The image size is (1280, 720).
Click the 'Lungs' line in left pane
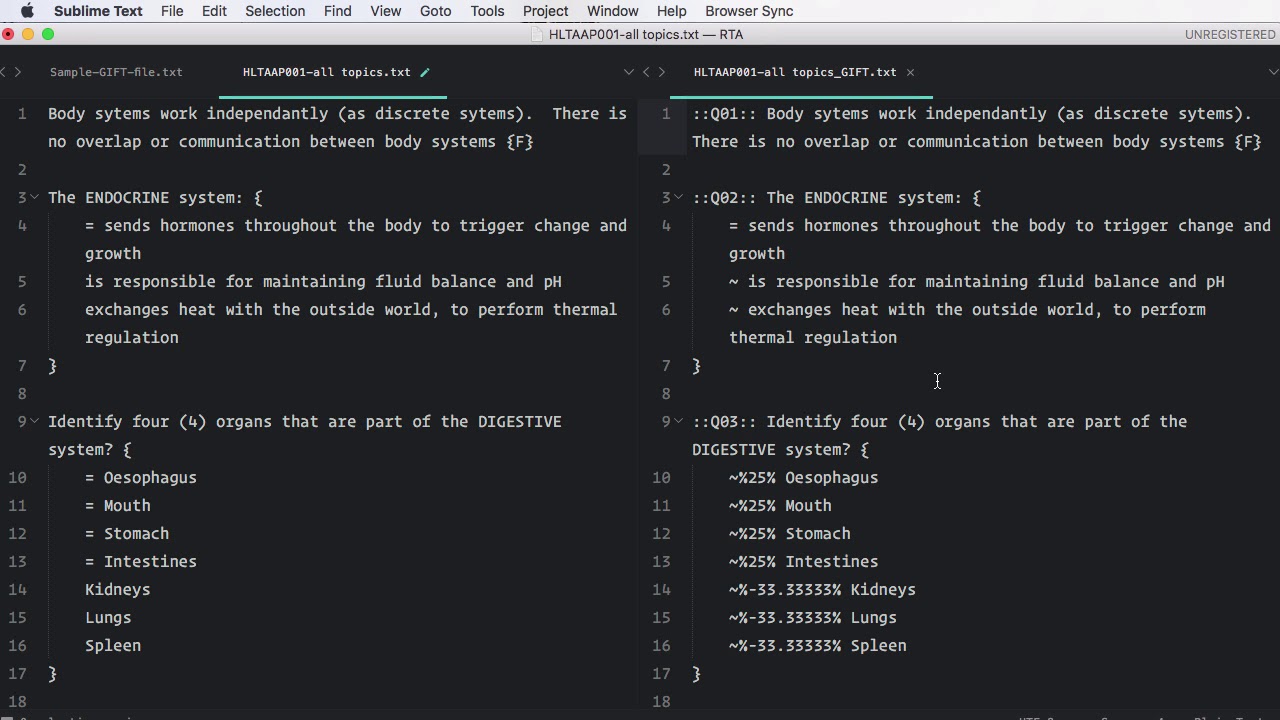108,617
